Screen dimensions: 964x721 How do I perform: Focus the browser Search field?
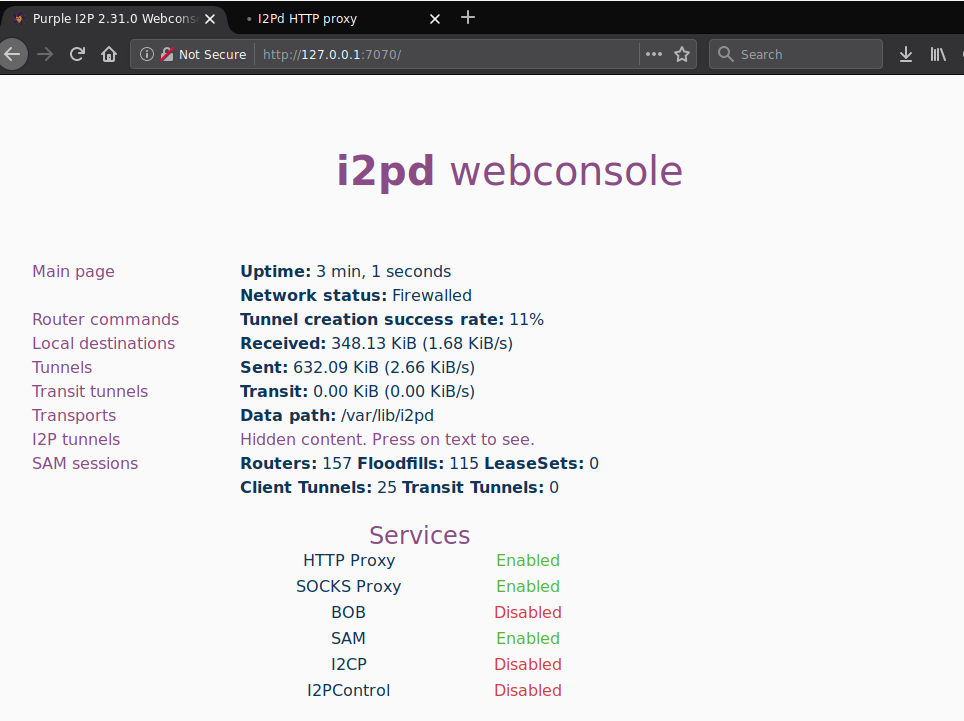pos(796,54)
